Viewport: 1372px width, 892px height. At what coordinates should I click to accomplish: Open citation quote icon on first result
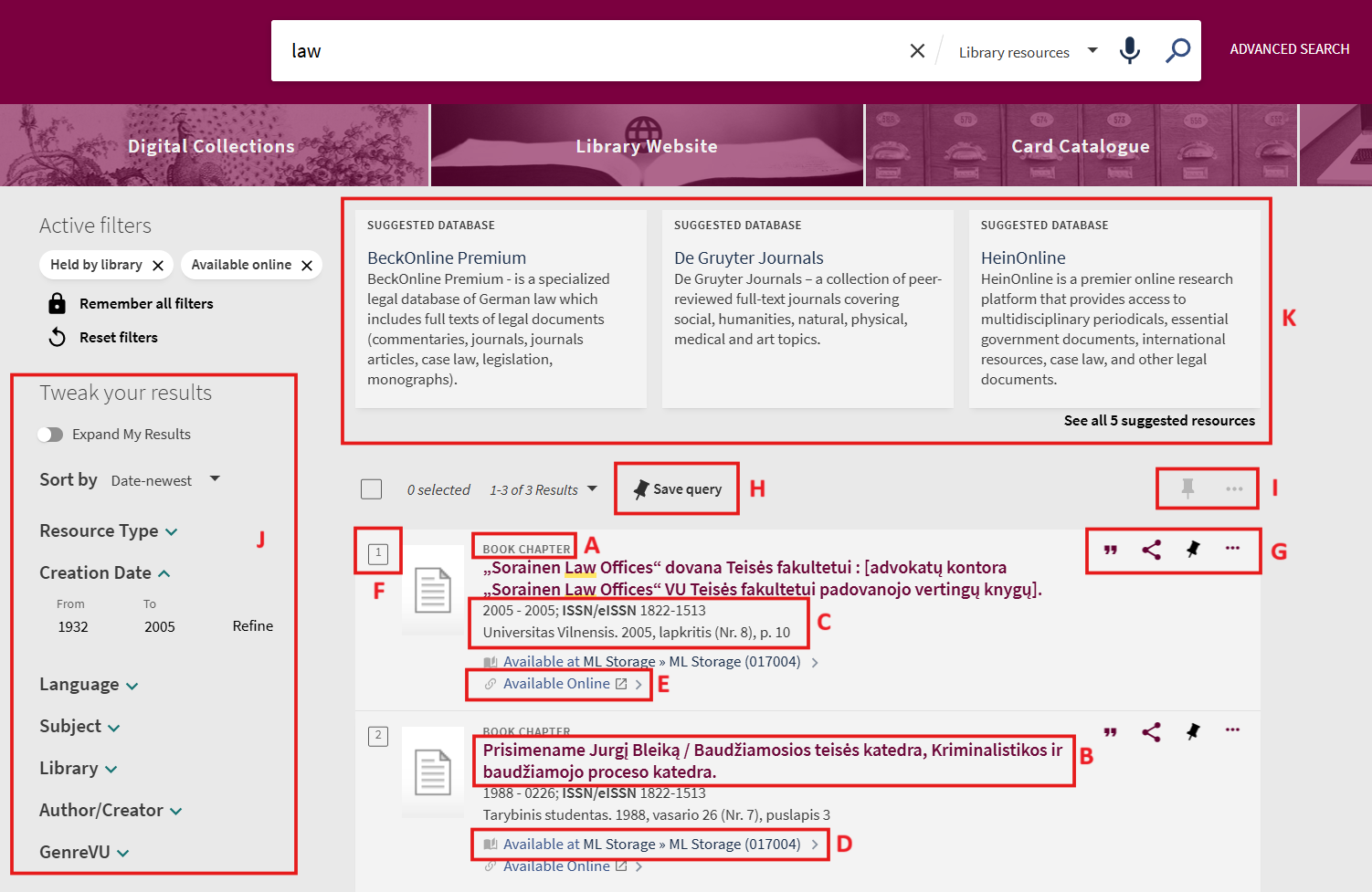click(x=1109, y=551)
